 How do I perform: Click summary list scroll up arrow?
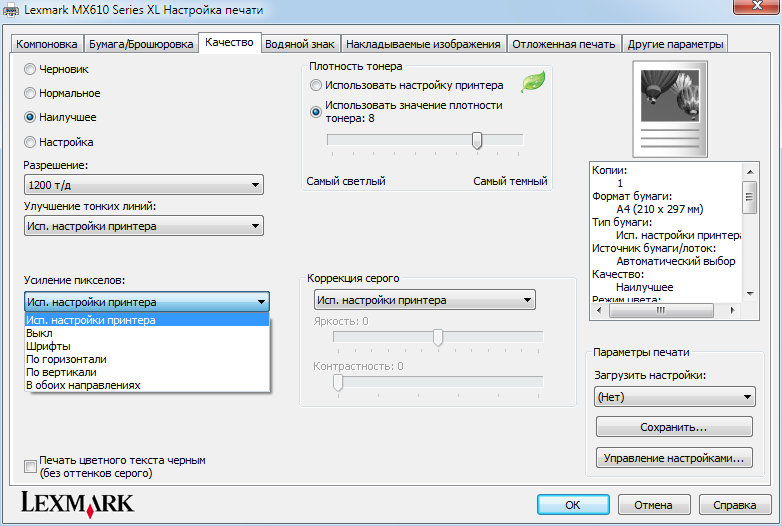[750, 172]
